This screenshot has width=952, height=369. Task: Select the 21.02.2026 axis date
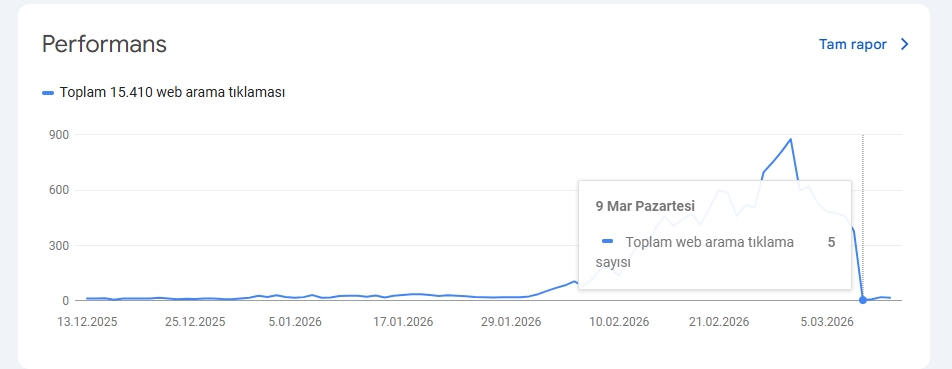click(x=719, y=322)
